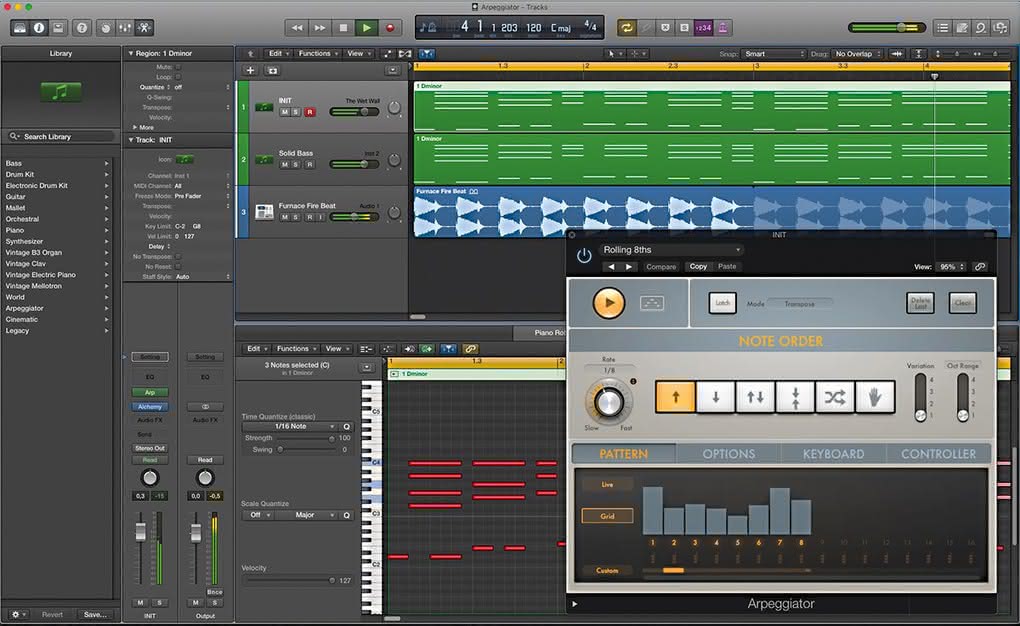Click the Search Library field
The height and width of the screenshot is (626, 1020).
(x=60, y=137)
